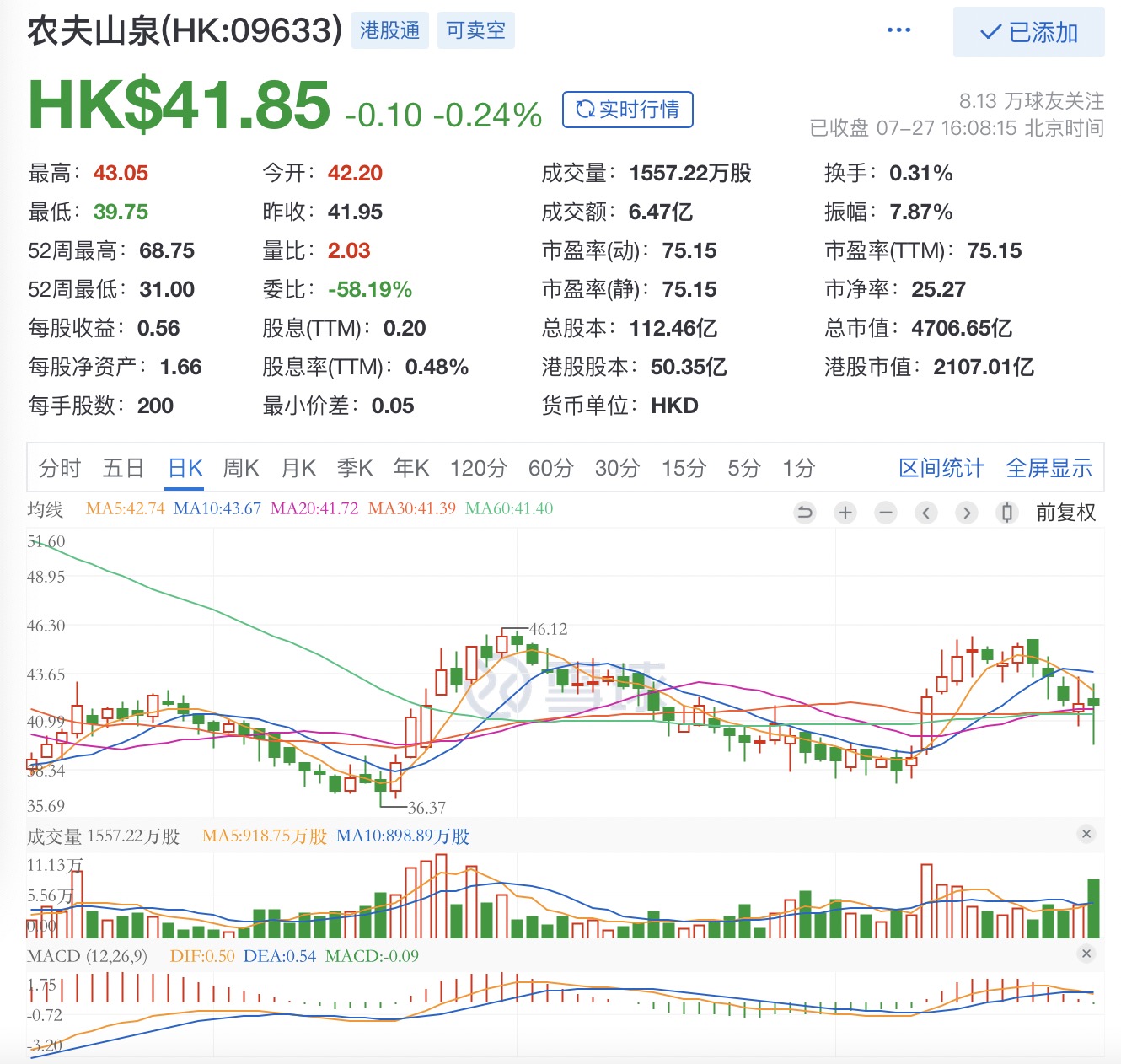Switch to the 五日 chart tab
This screenshot has width=1121, height=1064.
tap(124, 468)
